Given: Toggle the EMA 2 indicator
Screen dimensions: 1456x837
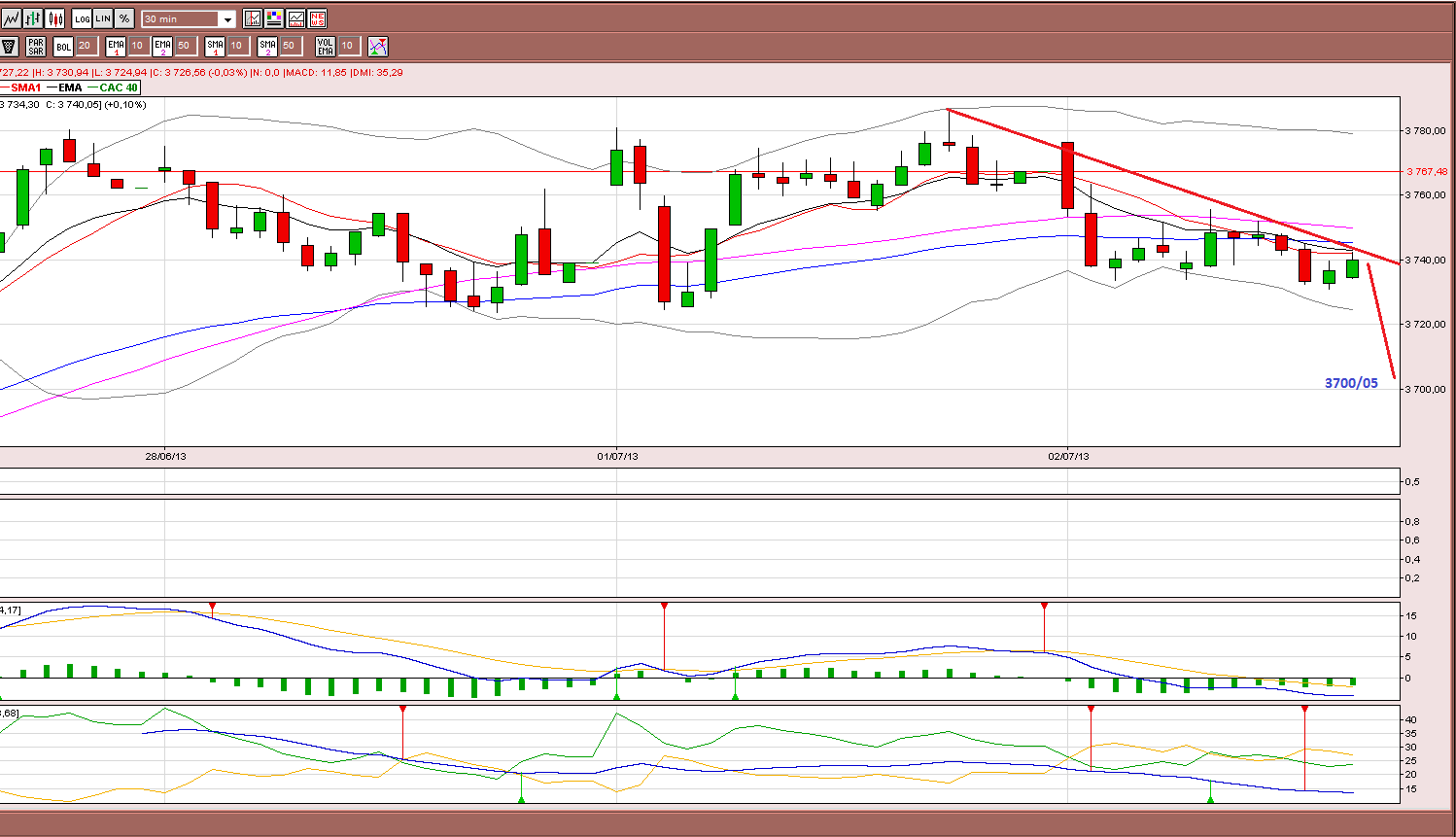Looking at the screenshot, I should pyautogui.click(x=162, y=46).
